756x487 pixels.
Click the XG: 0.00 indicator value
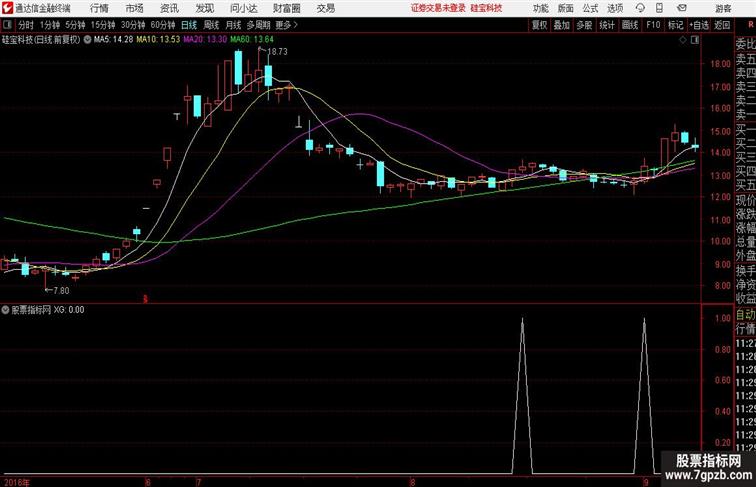point(69,310)
